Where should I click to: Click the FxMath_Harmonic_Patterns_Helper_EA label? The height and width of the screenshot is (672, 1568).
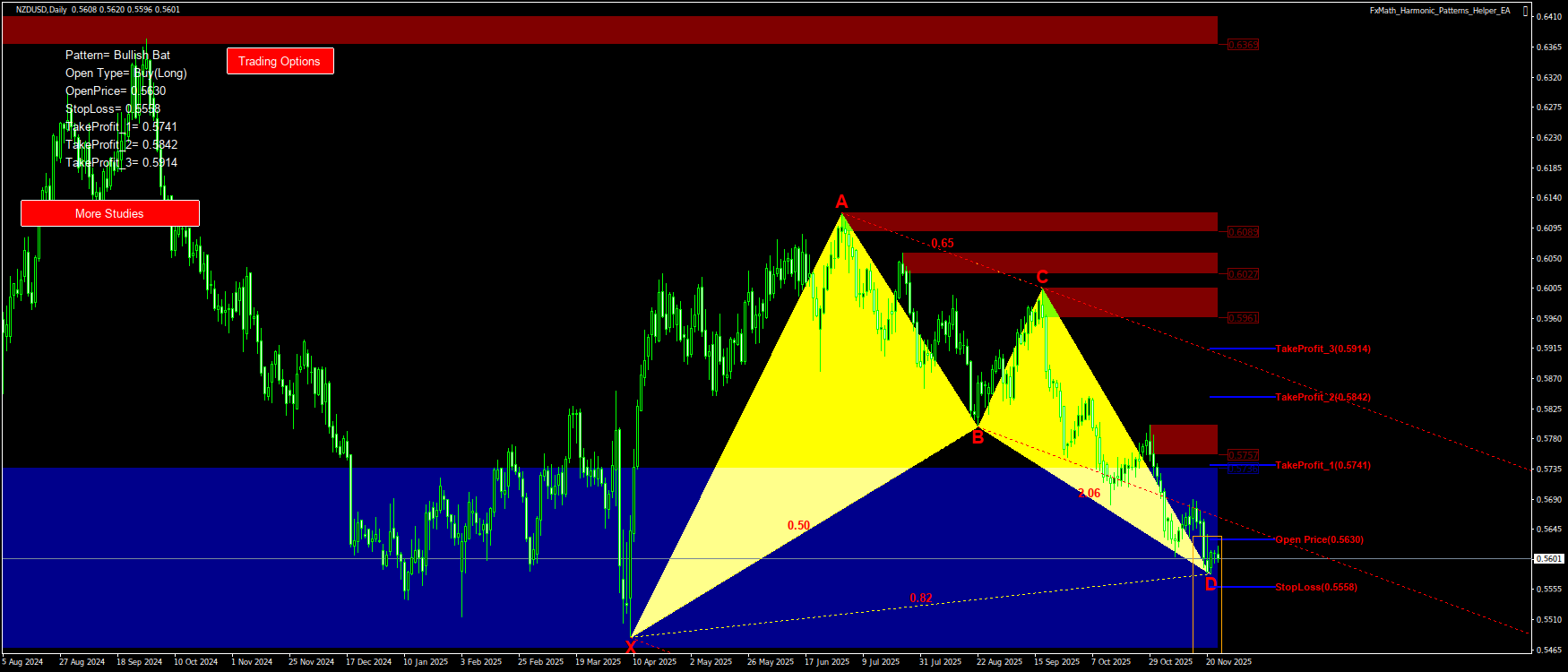click(1439, 11)
